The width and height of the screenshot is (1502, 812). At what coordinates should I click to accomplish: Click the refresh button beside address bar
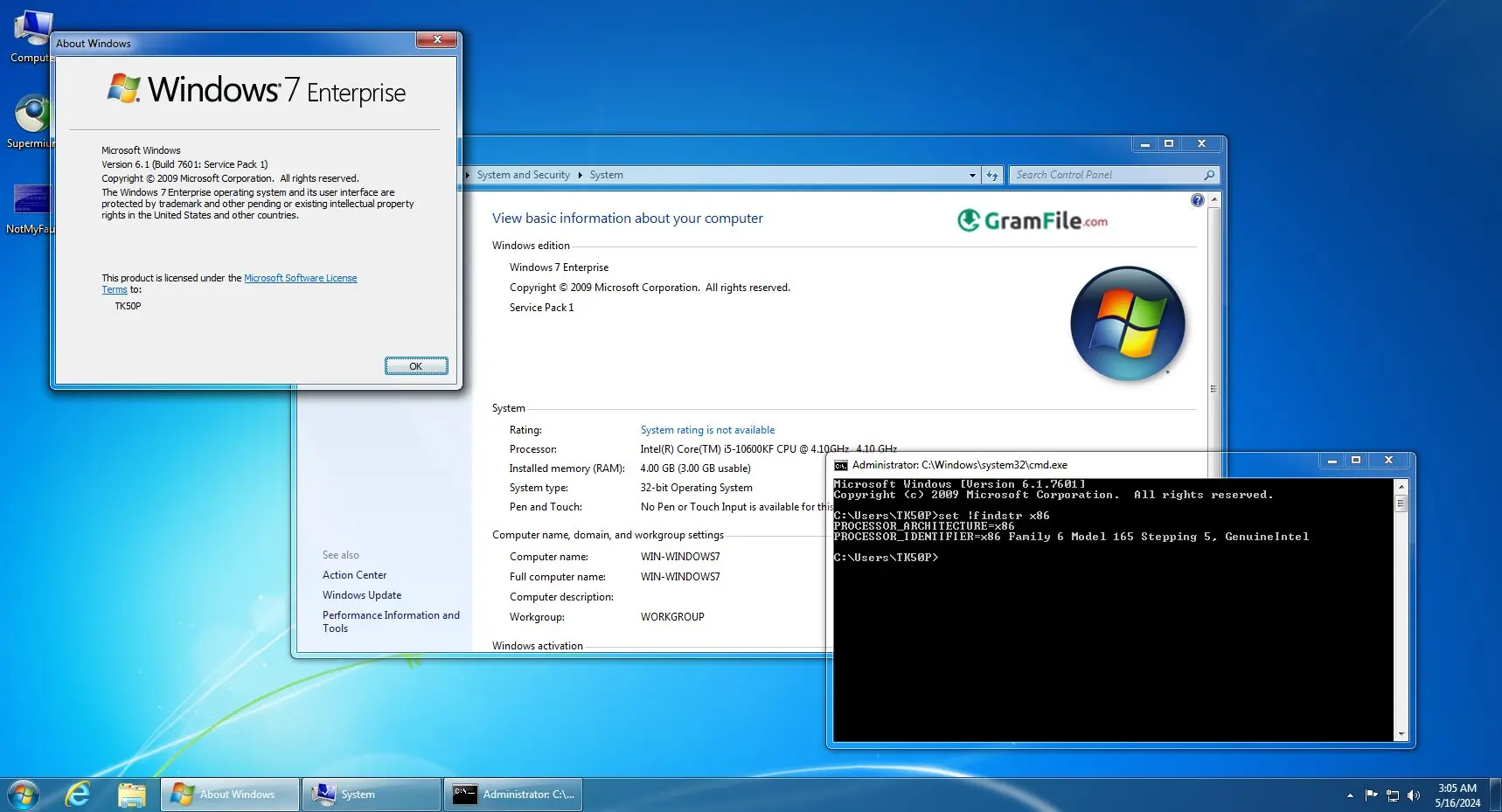tap(992, 175)
